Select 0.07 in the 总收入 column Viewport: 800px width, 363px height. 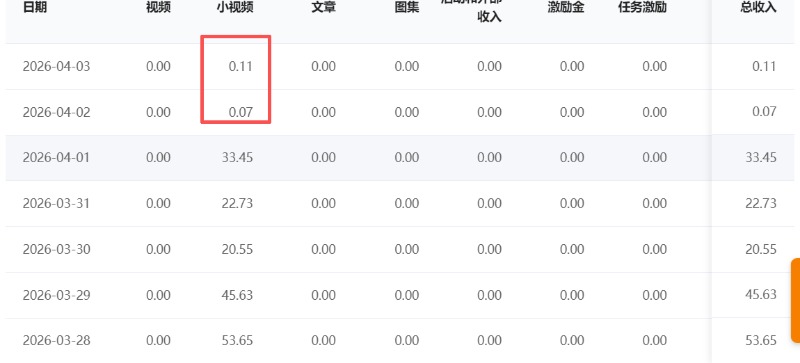764,111
